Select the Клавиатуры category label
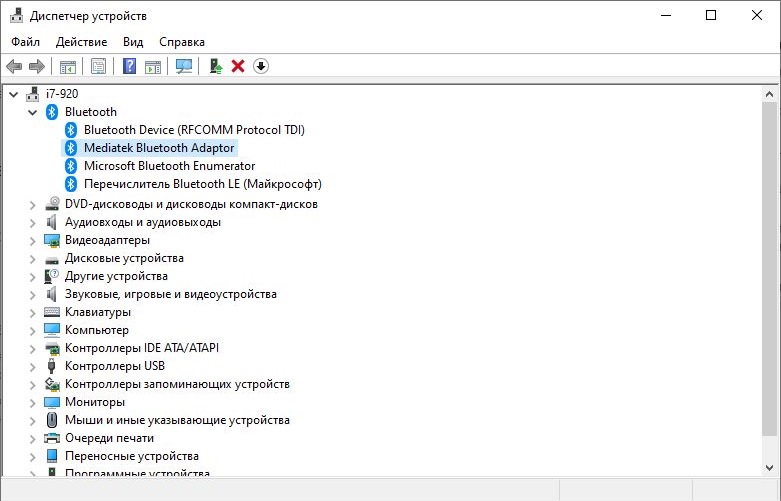The image size is (781, 501). [x=98, y=312]
